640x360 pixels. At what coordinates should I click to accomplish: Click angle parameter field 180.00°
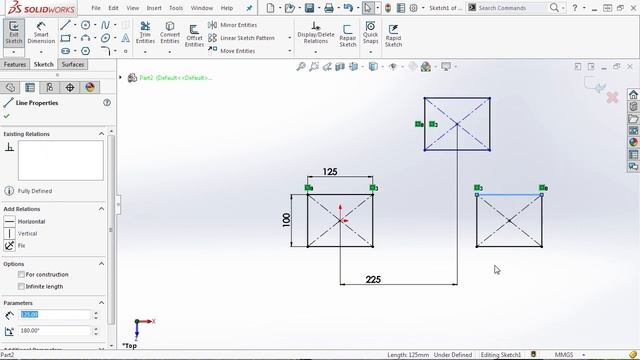(55, 331)
